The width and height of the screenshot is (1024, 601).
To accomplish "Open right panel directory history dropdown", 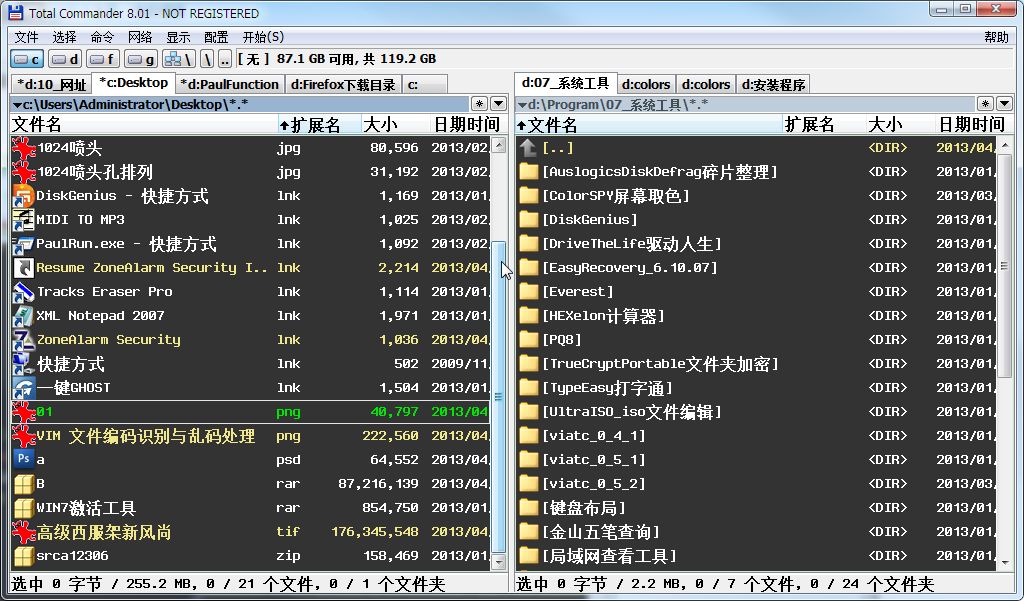I will [1004, 104].
